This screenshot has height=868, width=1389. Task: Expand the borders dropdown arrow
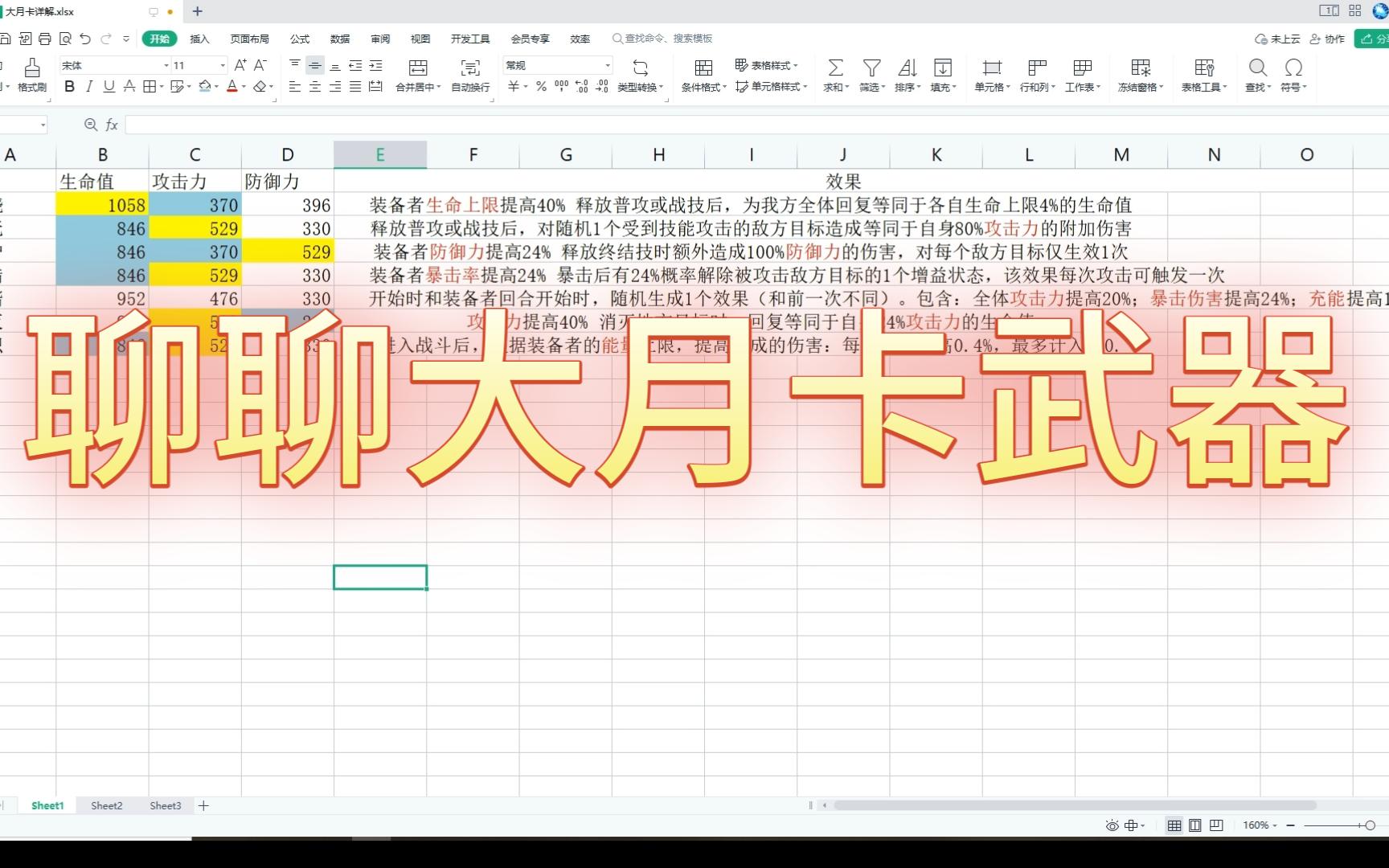click(x=162, y=87)
